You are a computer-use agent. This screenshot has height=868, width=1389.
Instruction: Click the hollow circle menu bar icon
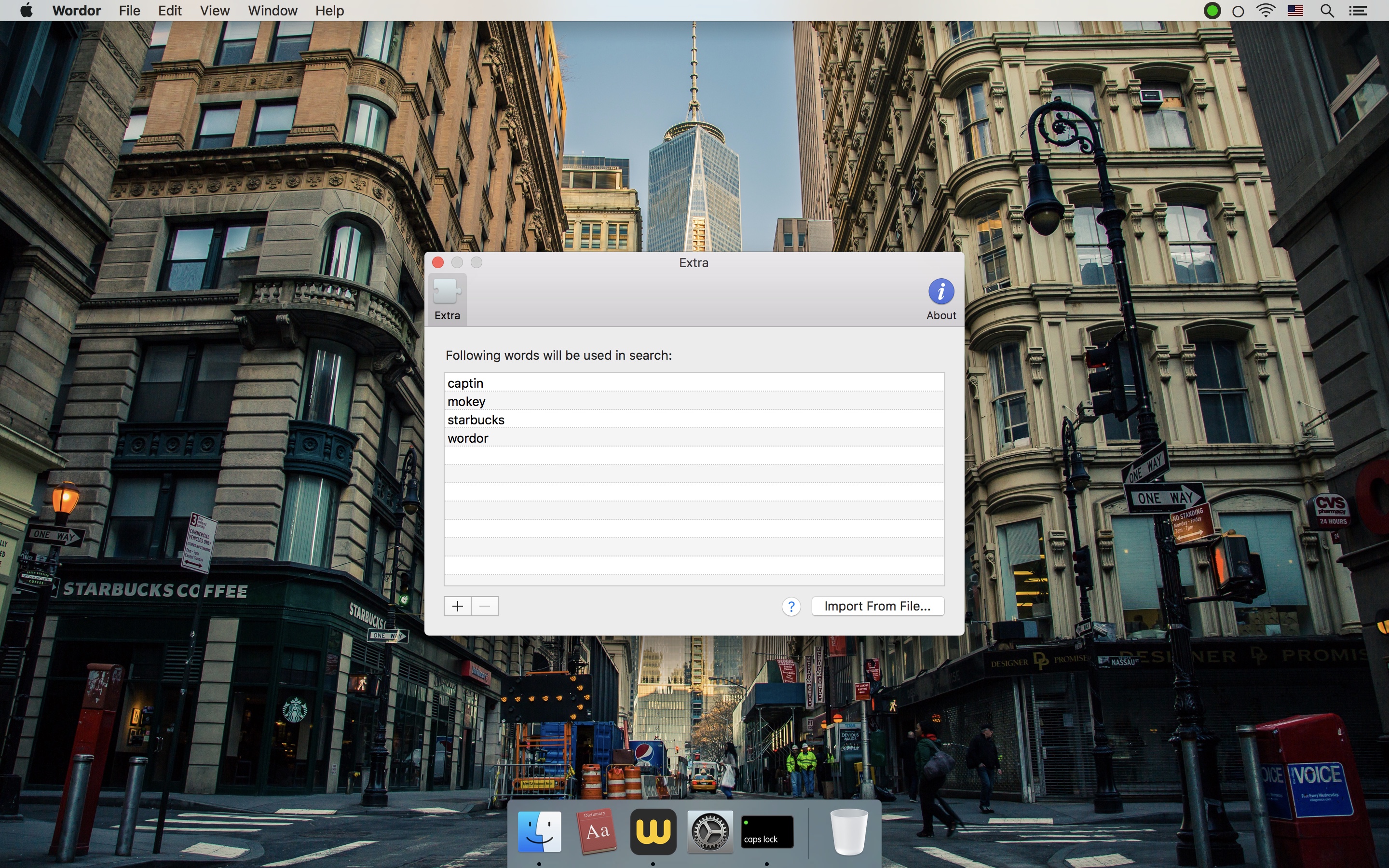click(x=1238, y=12)
